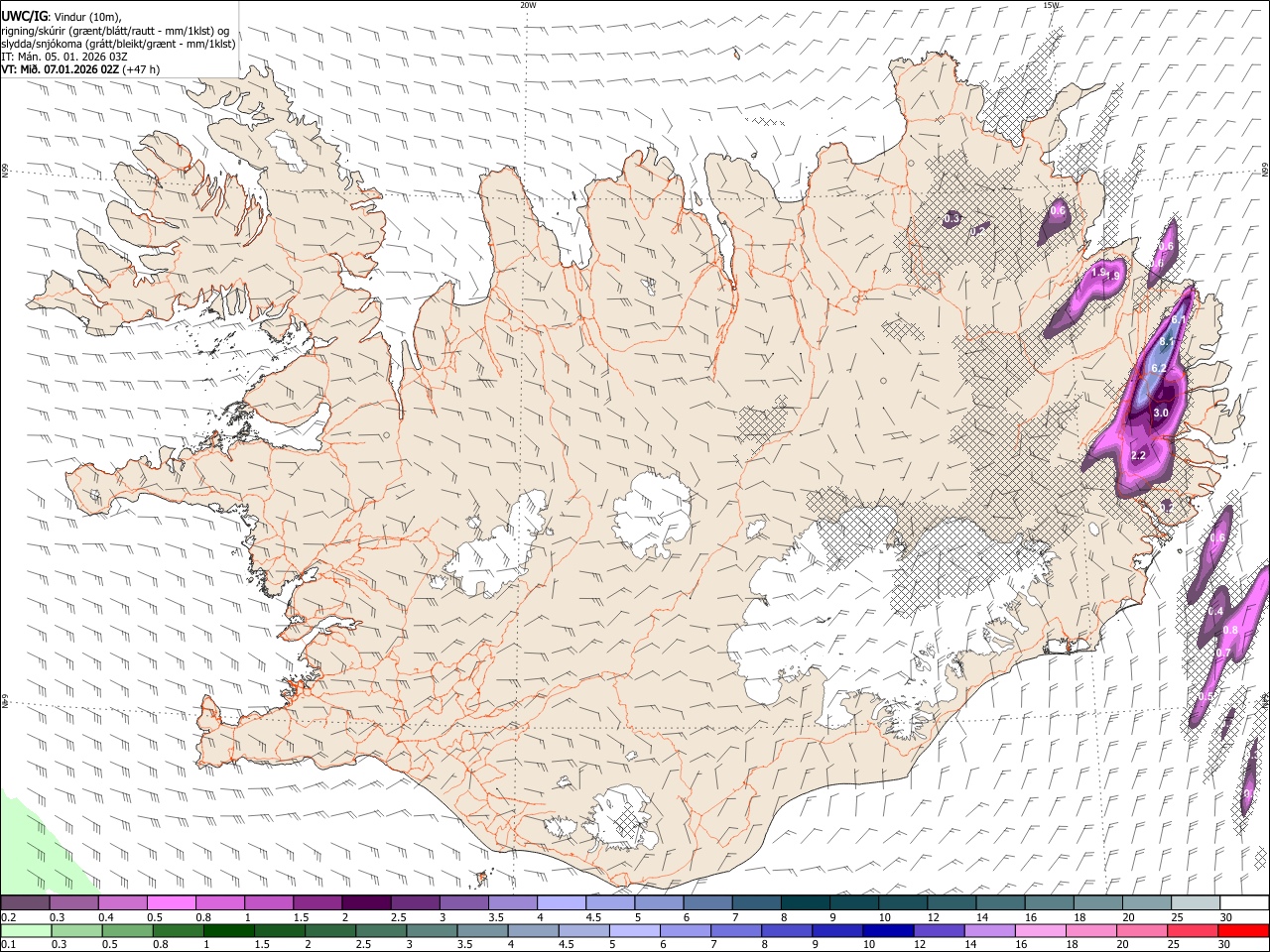Click the pale green bottom swatch between 0.1 and 0.3
Screen dimensions: 1270x952
[x=26, y=930]
